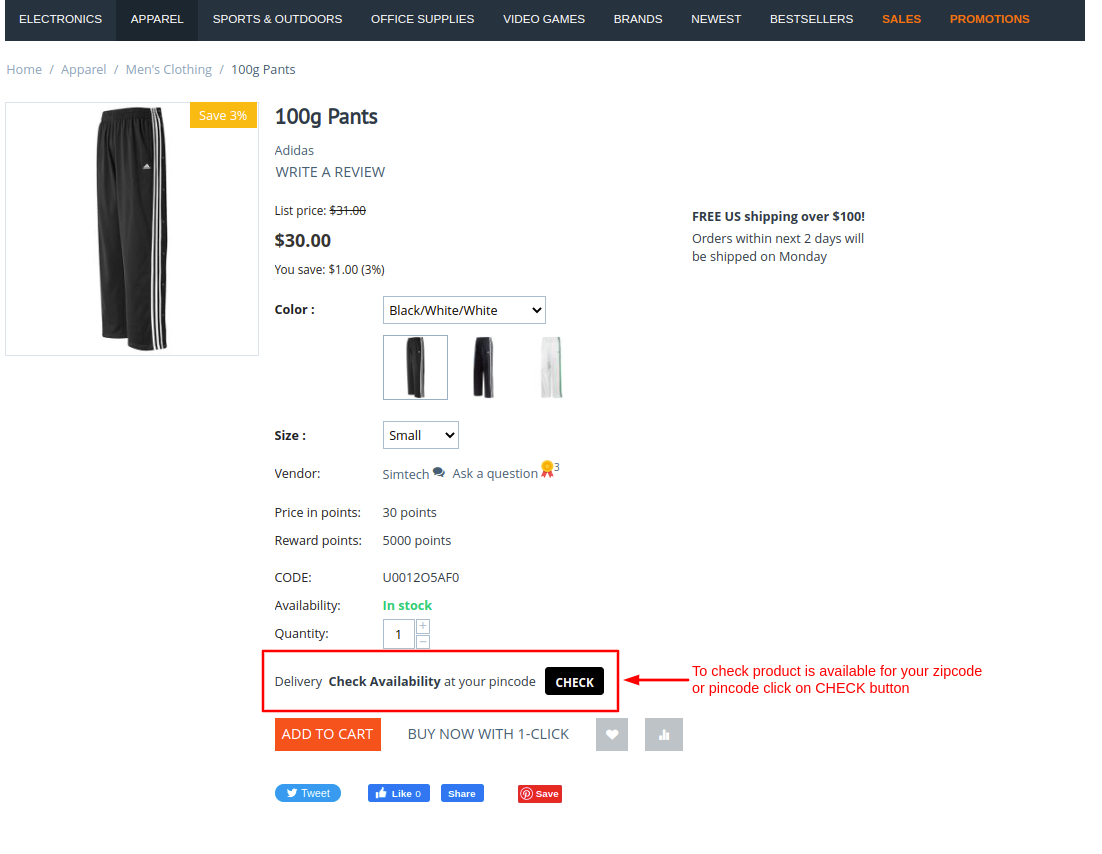Open the Size dropdown
This screenshot has height=854, width=1102.
[420, 435]
